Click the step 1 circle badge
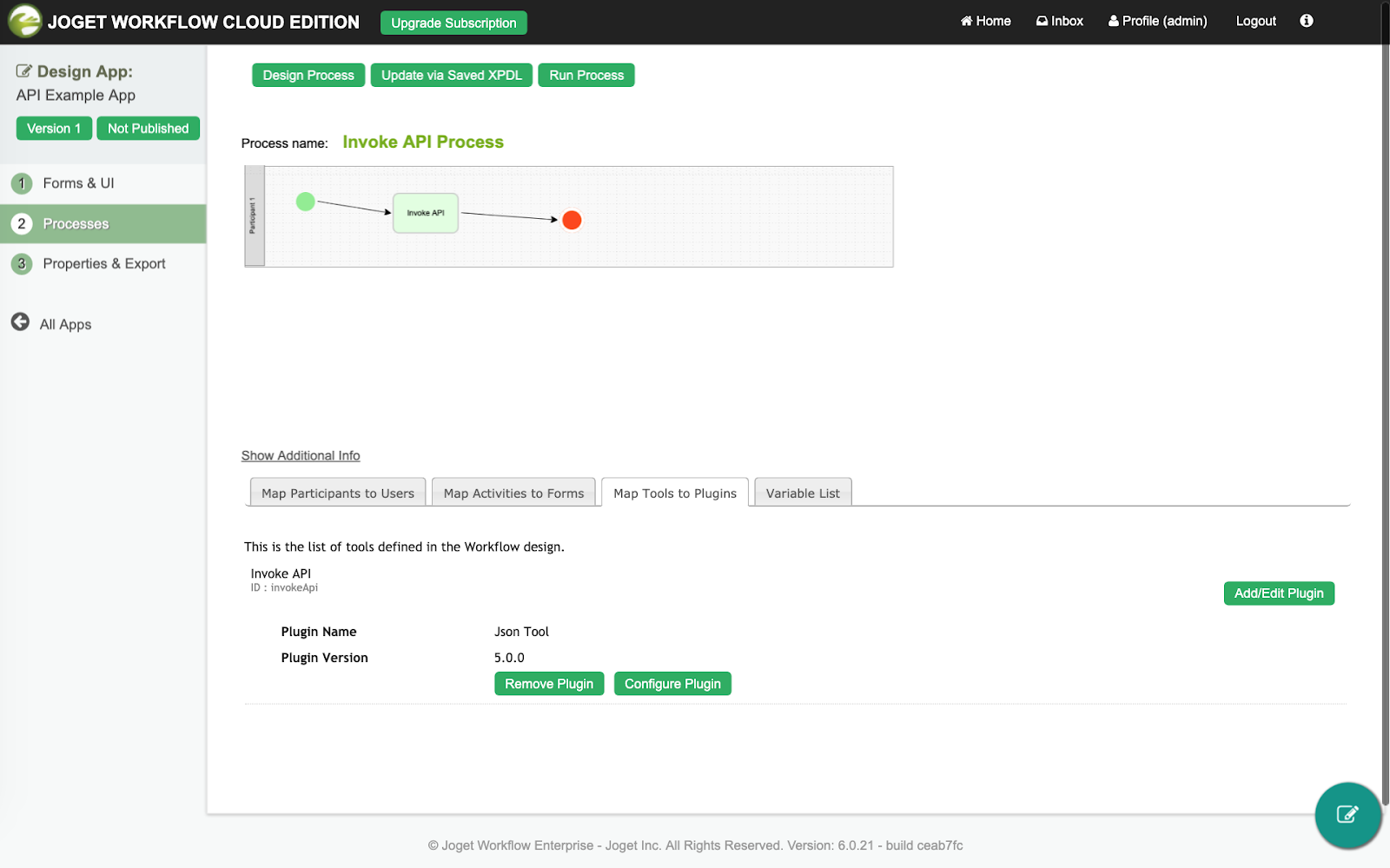The image size is (1390, 868). (22, 183)
